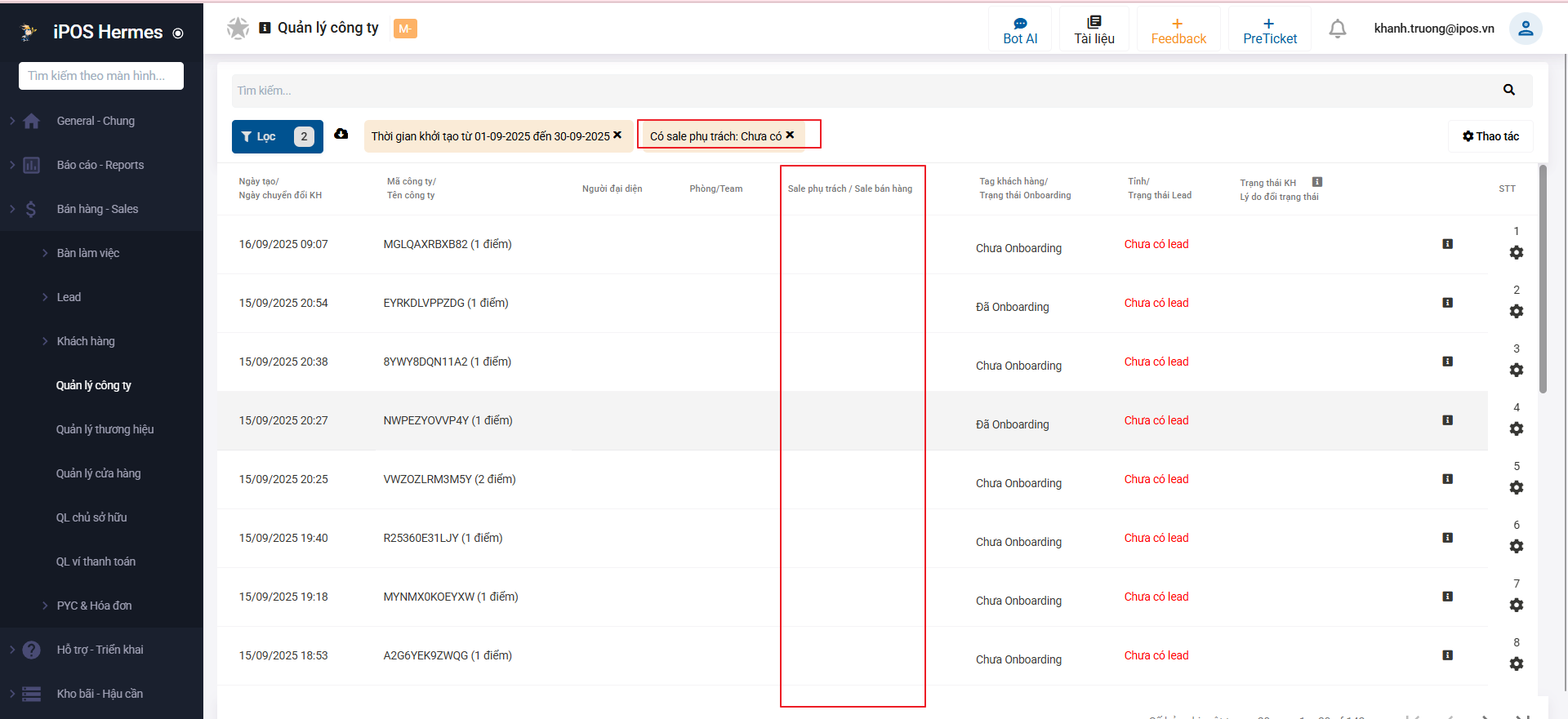The width and height of the screenshot is (1568, 719).
Task: View info icon for MGLQAXRBXB82 row
Action: pyautogui.click(x=1447, y=244)
